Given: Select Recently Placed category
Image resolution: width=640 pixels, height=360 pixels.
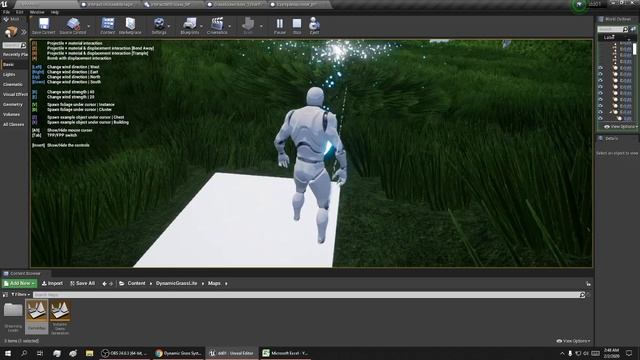Looking at the screenshot, I should pyautogui.click(x=15, y=54).
